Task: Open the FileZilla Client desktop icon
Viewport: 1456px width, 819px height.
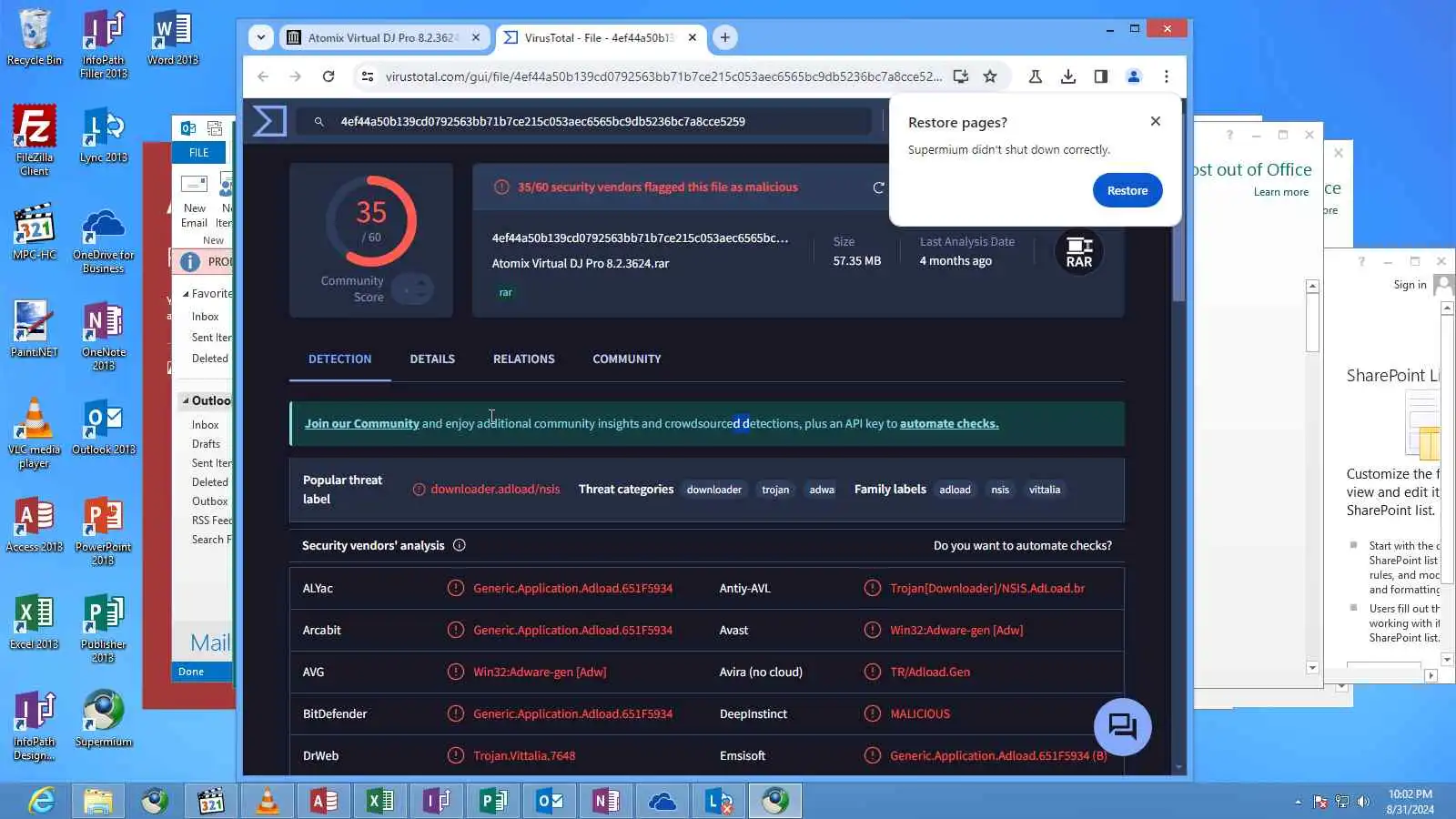Action: 35,139
